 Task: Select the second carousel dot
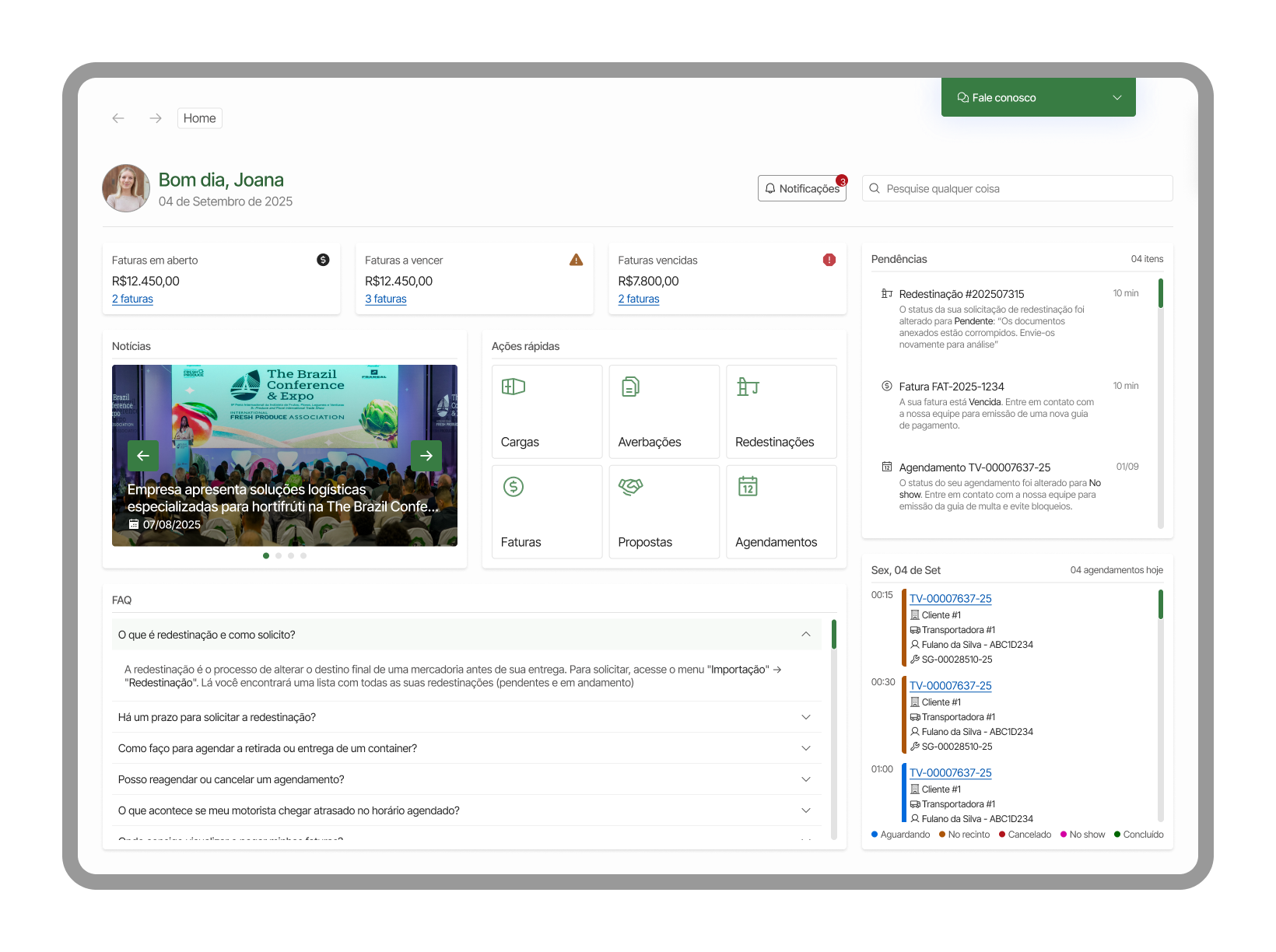click(279, 555)
